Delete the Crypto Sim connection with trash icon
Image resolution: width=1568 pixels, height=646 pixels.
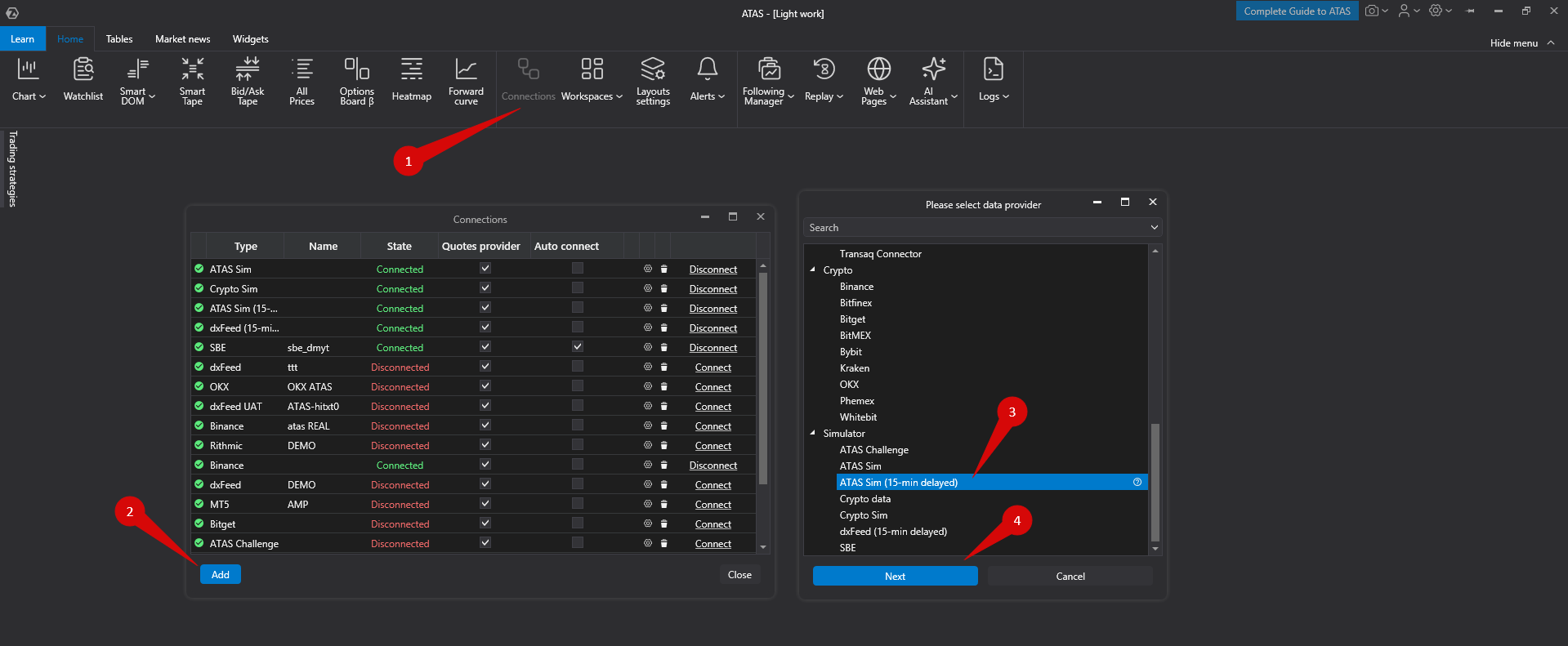click(x=664, y=288)
